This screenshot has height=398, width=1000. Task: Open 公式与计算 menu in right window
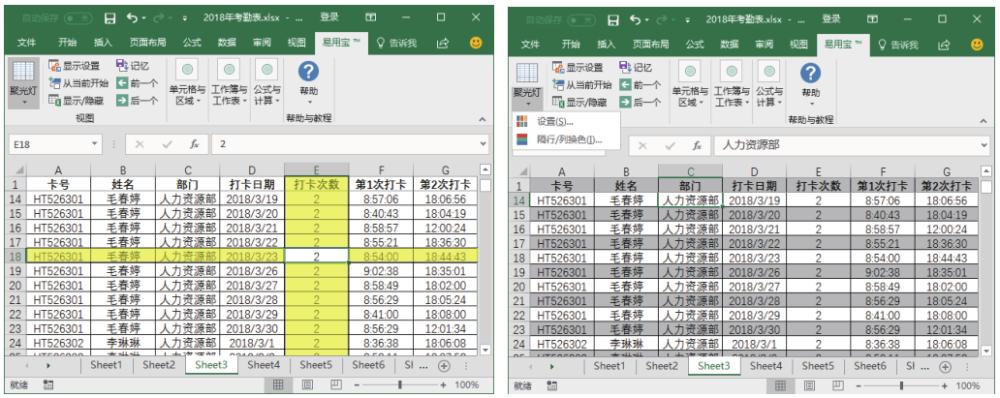tap(768, 84)
